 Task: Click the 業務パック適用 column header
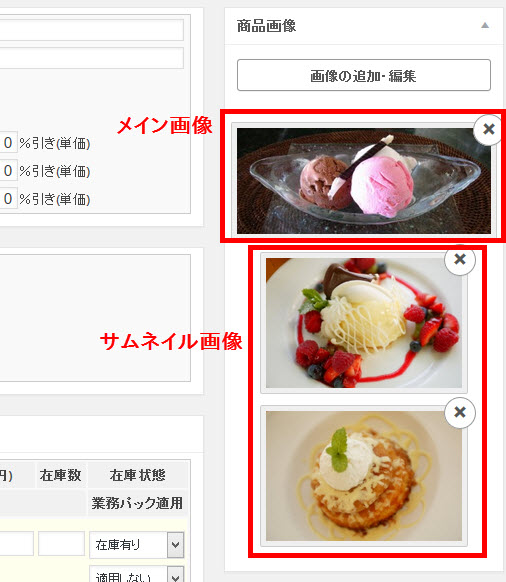(137, 503)
